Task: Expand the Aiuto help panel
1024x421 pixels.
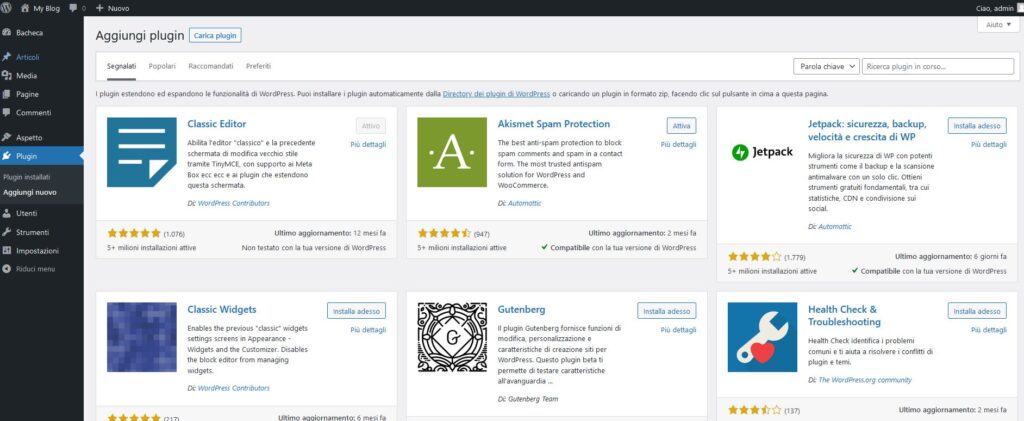Action: (x=998, y=25)
